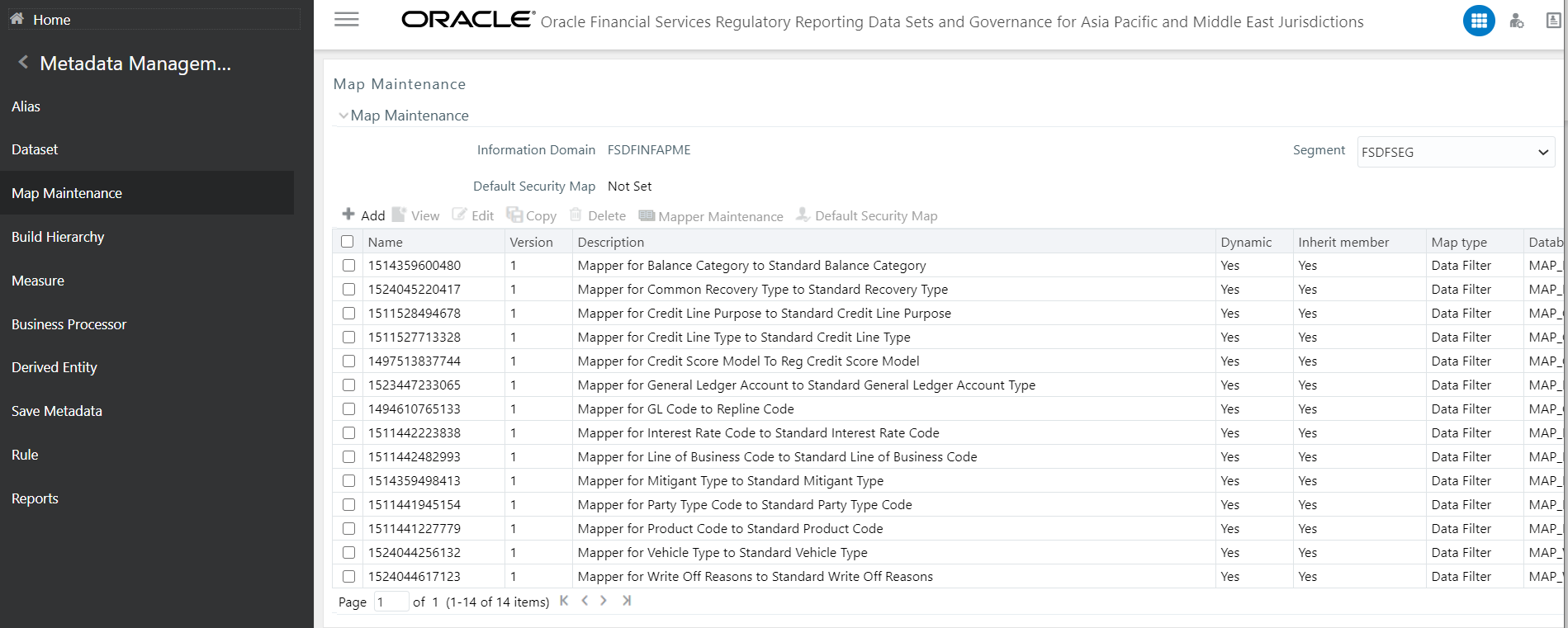The width and height of the screenshot is (1568, 628).
Task: Click the ORACLE logo
Action: coord(468,19)
